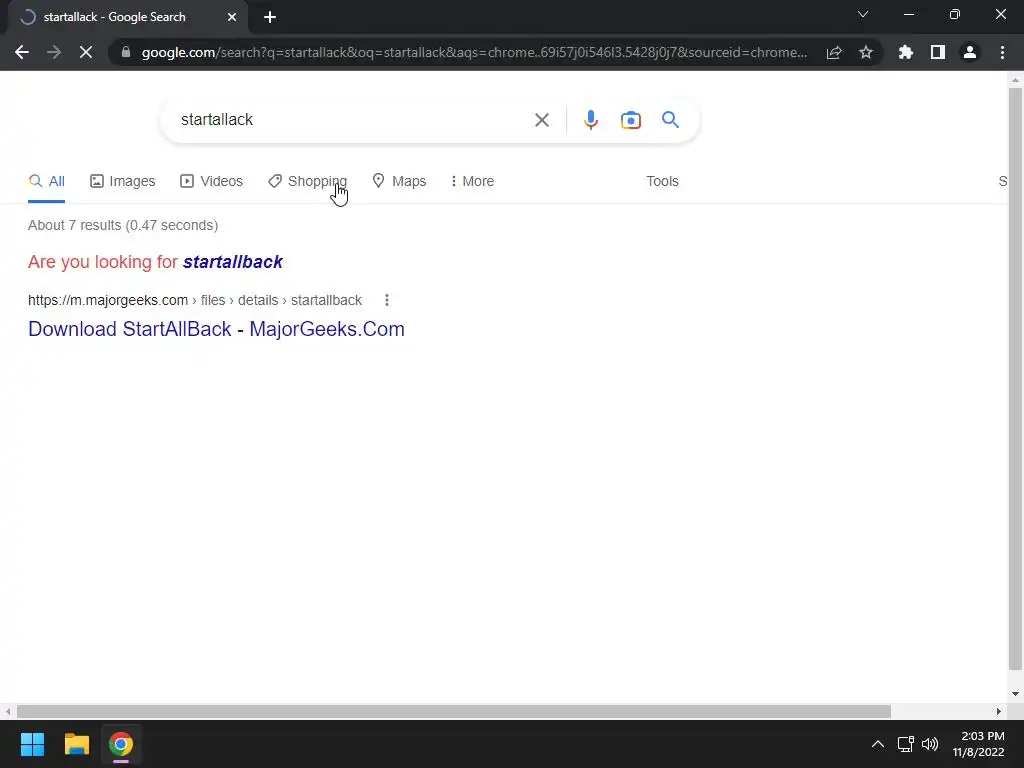Open volume control in system tray
The width and height of the screenshot is (1024, 768).
(930, 744)
